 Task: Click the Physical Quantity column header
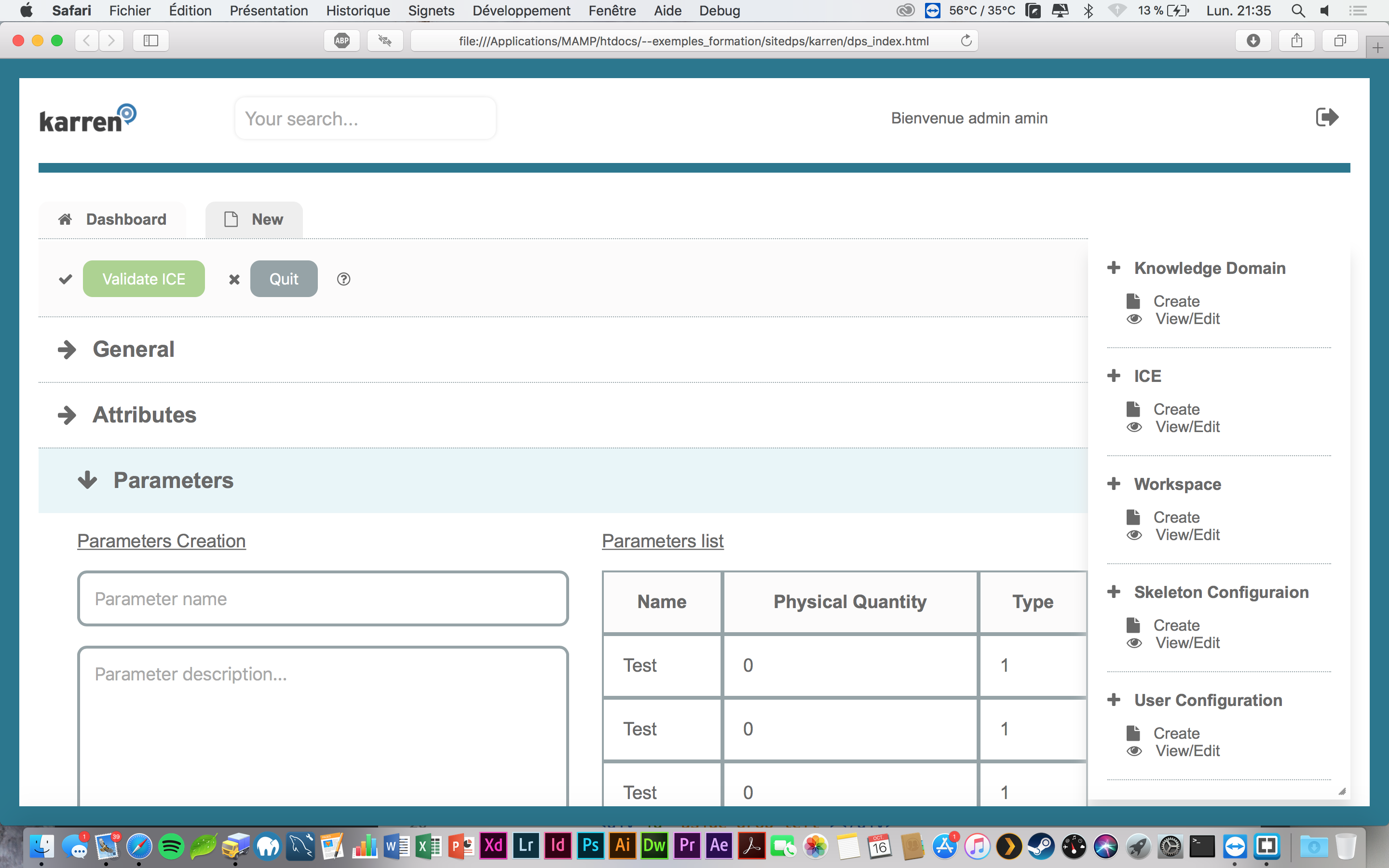(850, 602)
